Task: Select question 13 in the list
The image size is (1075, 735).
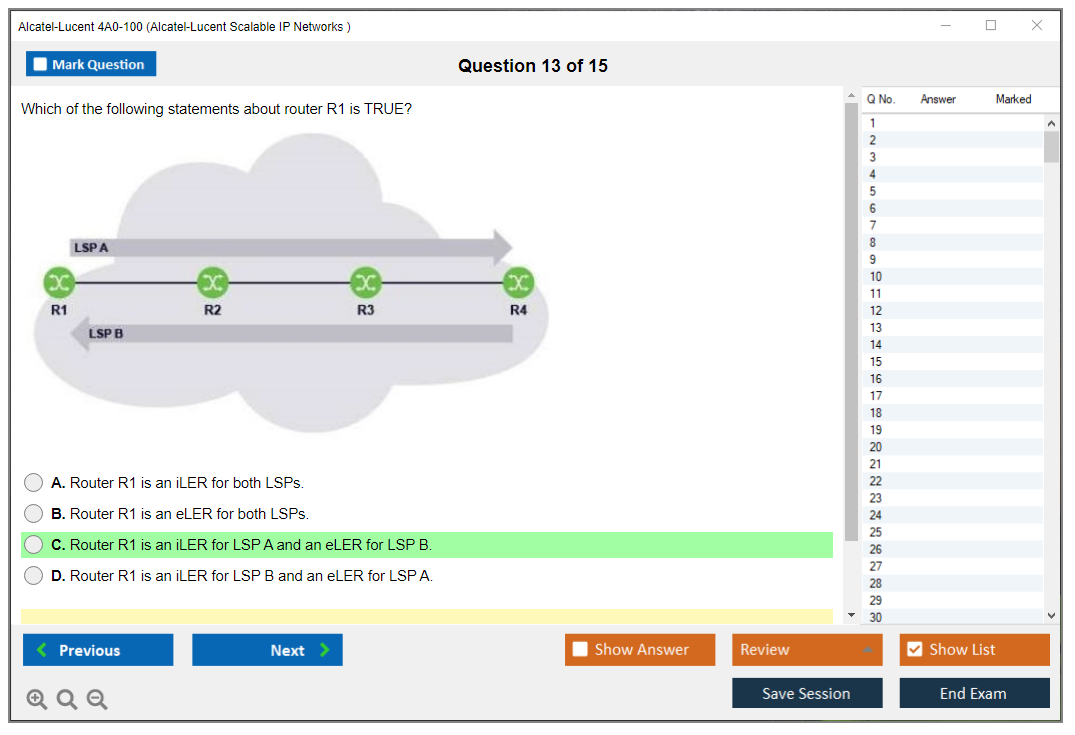Action: point(876,328)
